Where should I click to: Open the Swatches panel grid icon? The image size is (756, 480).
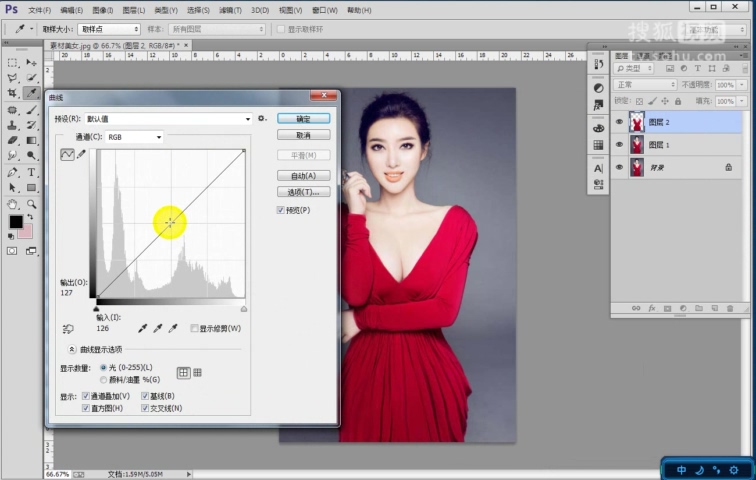pyautogui.click(x=598, y=145)
